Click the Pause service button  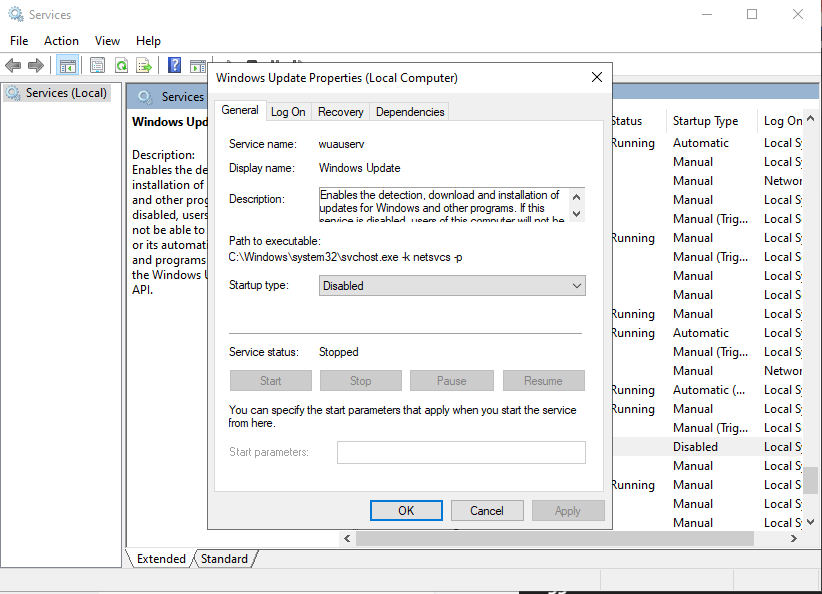click(x=451, y=381)
